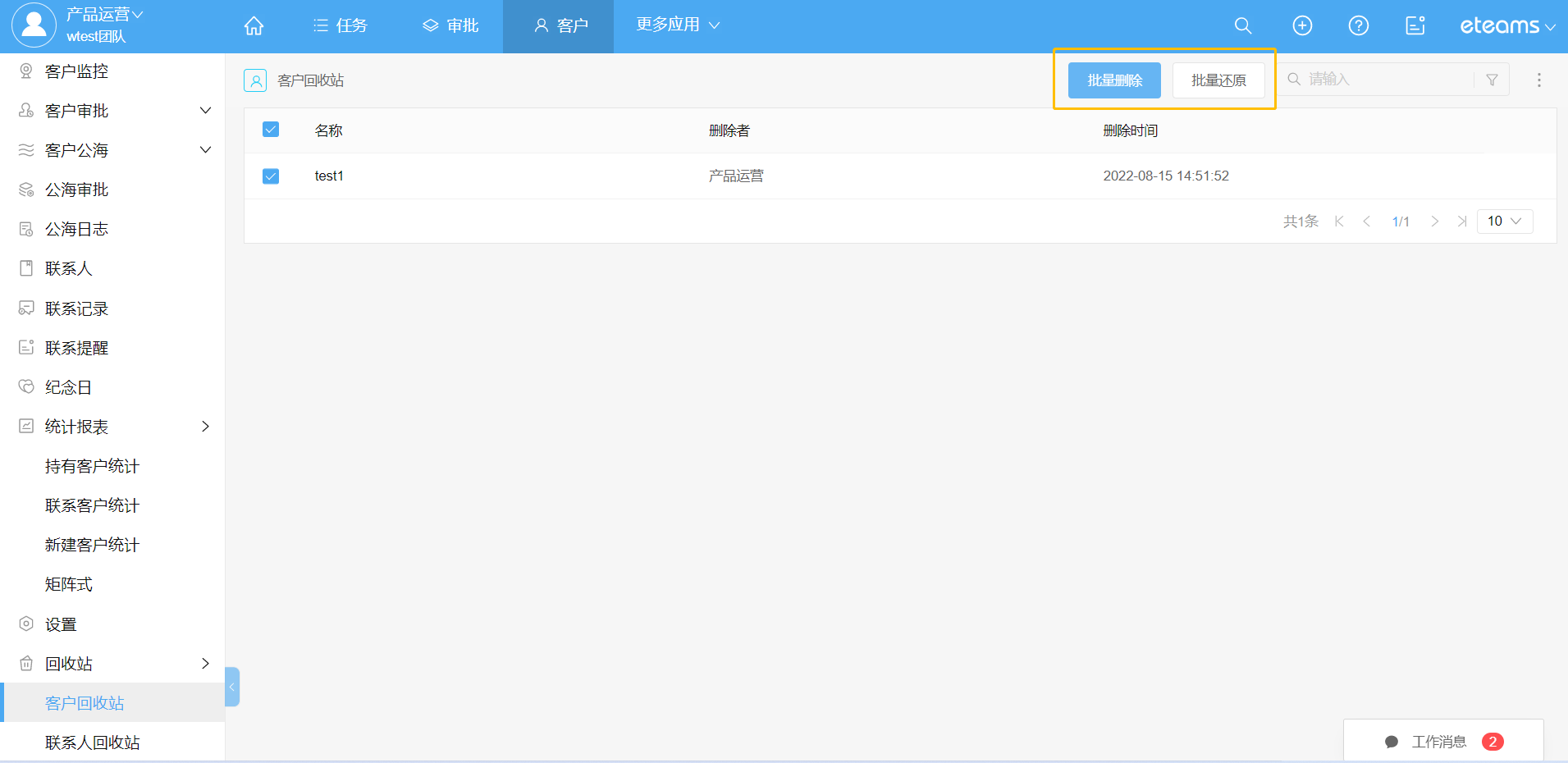
Task: Click the home icon in top bar
Action: pos(254,26)
